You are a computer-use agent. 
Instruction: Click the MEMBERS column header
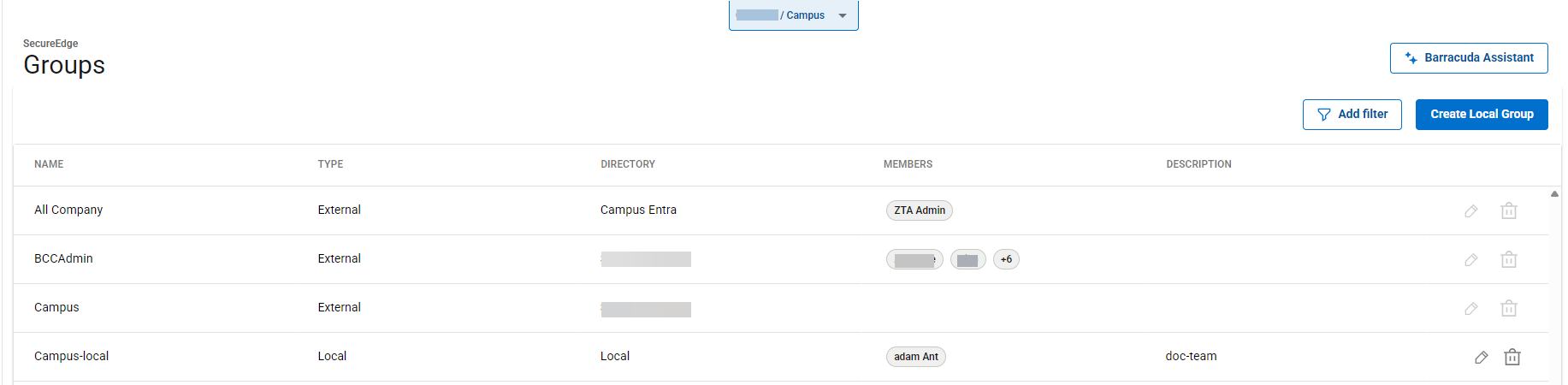pyautogui.click(x=908, y=164)
